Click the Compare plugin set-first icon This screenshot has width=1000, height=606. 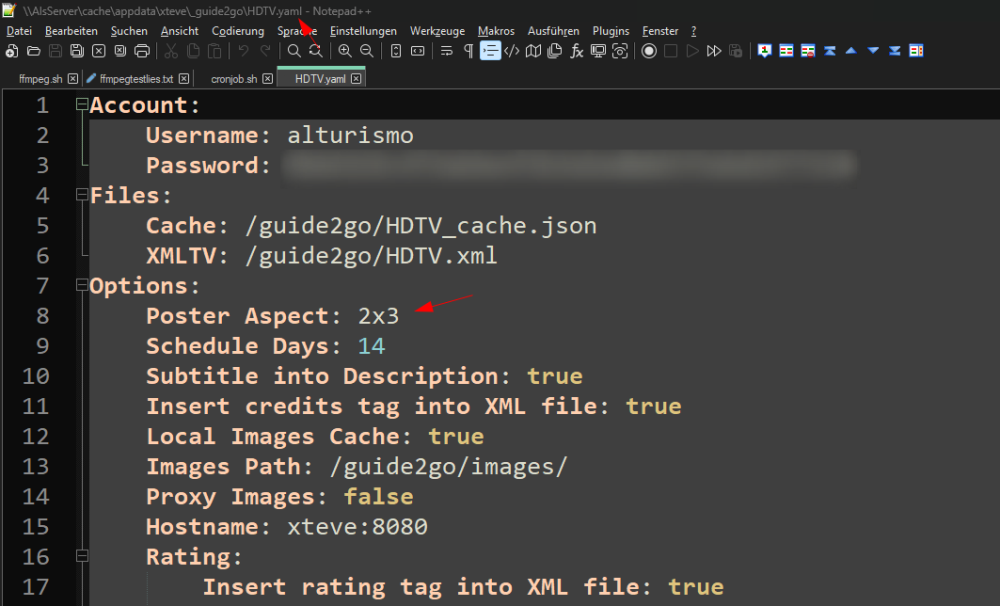765,51
